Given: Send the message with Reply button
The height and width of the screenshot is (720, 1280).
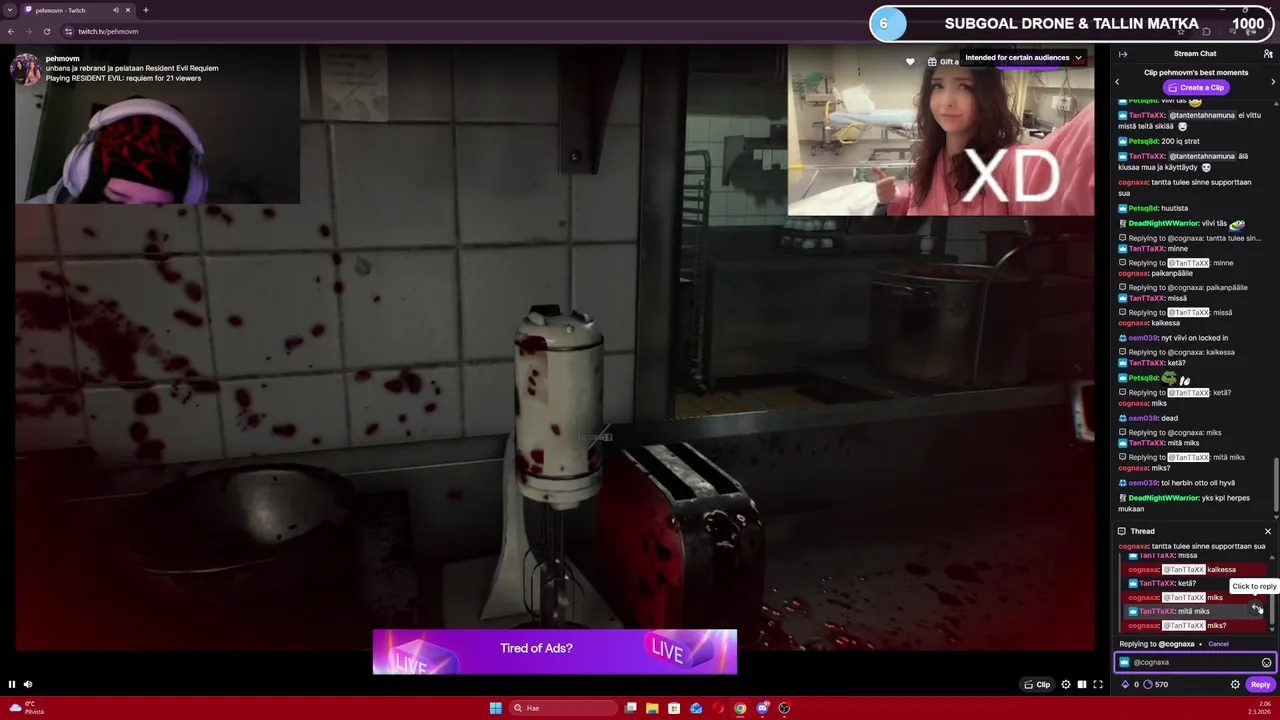Looking at the screenshot, I should [1260, 685].
